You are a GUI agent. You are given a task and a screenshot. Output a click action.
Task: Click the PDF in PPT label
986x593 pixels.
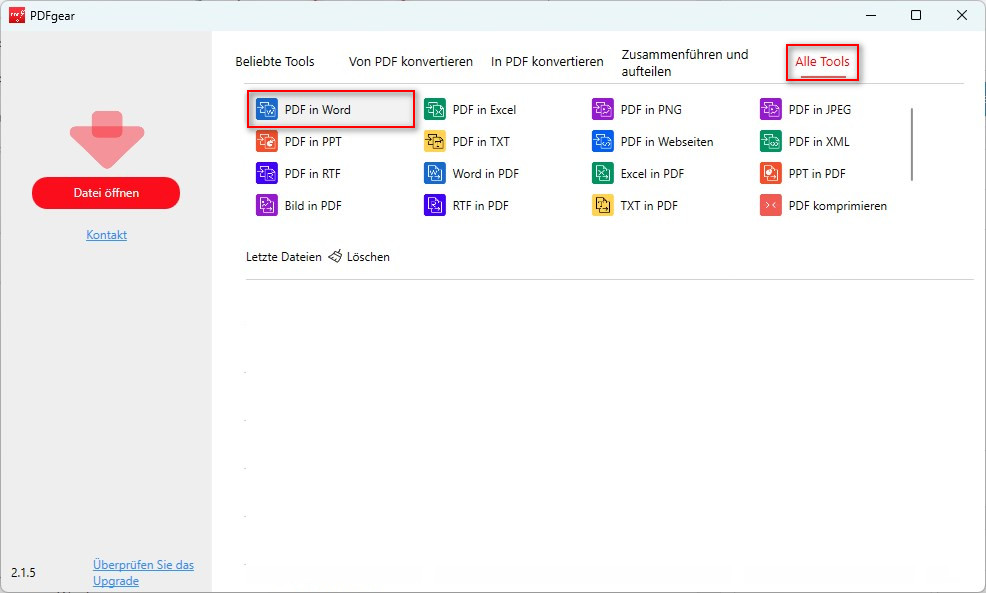[313, 141]
